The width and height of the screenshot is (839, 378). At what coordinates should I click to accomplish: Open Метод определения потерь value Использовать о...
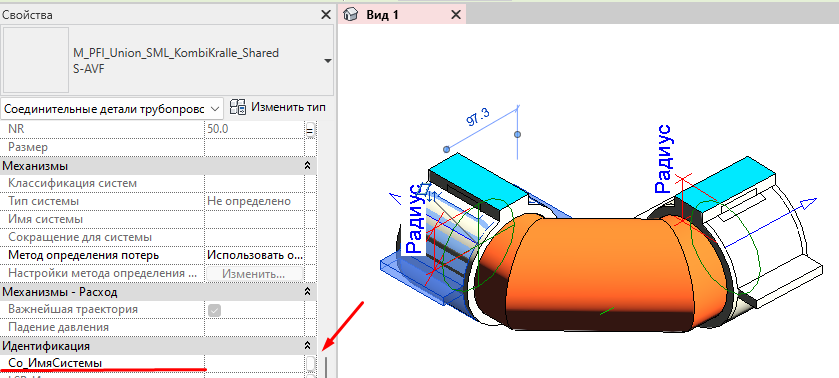click(x=254, y=255)
